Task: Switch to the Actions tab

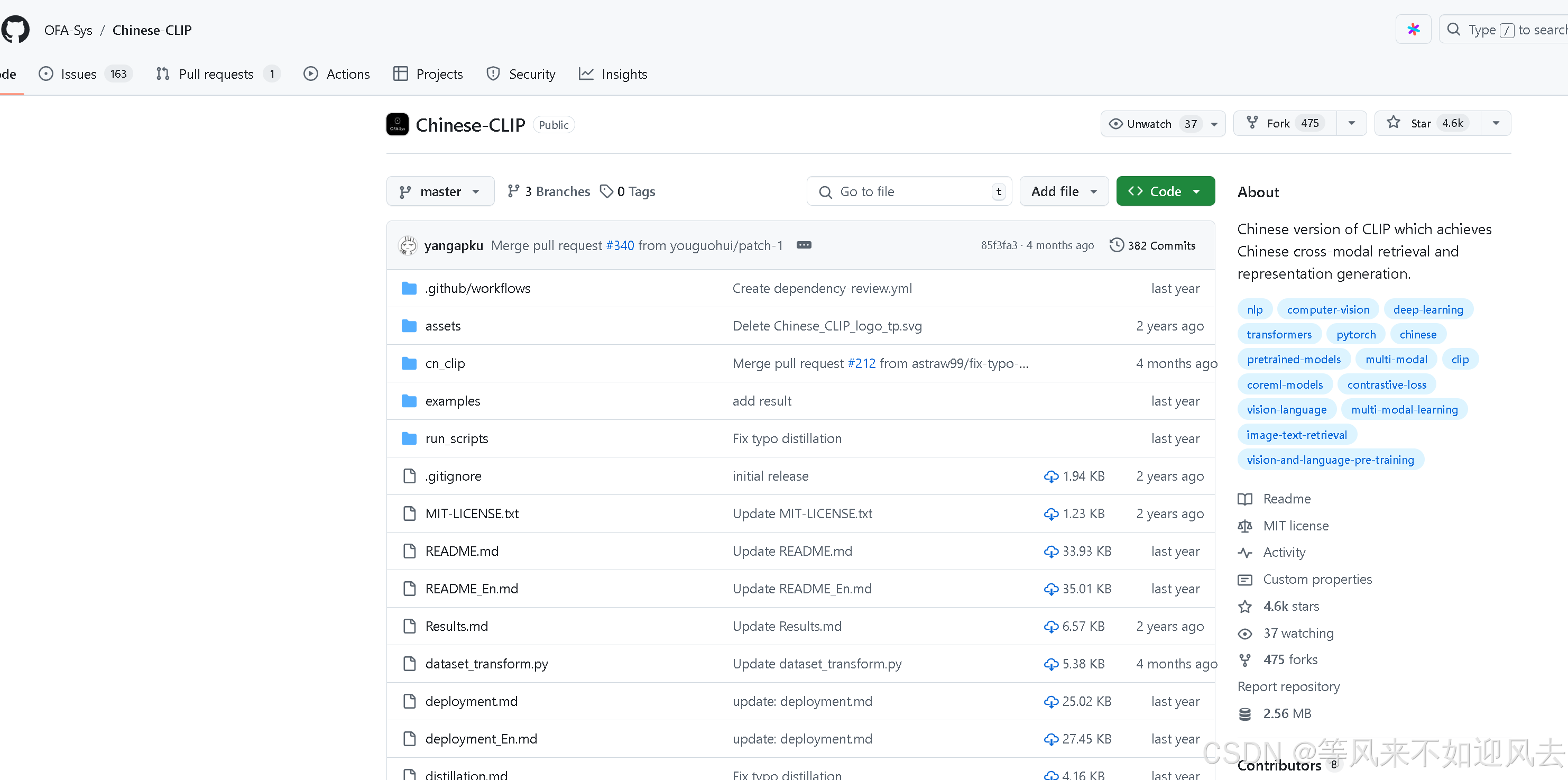Action: [337, 74]
